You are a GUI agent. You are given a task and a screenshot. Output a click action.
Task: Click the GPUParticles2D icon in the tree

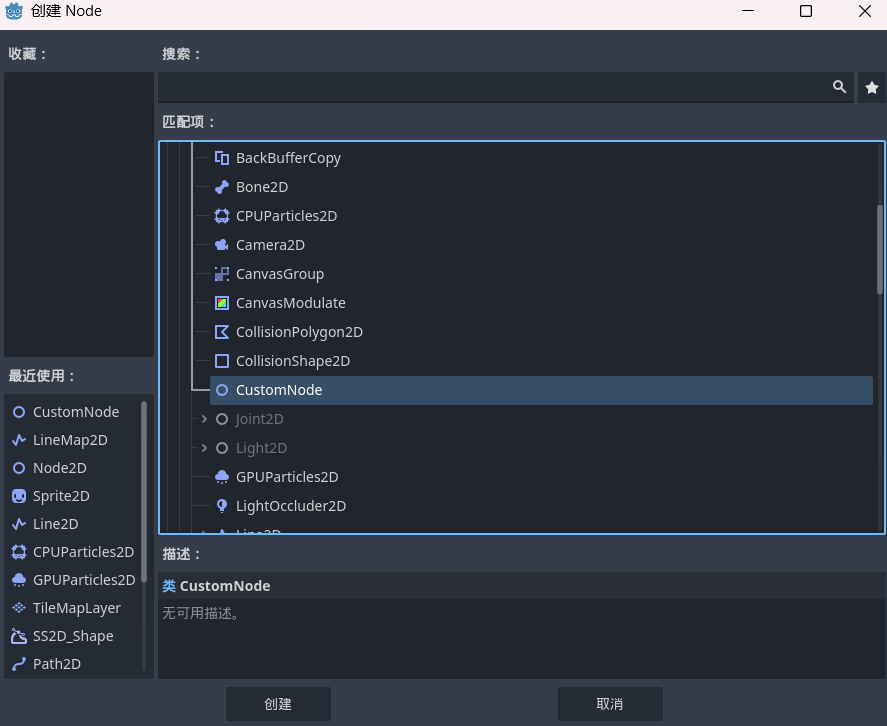[222, 477]
